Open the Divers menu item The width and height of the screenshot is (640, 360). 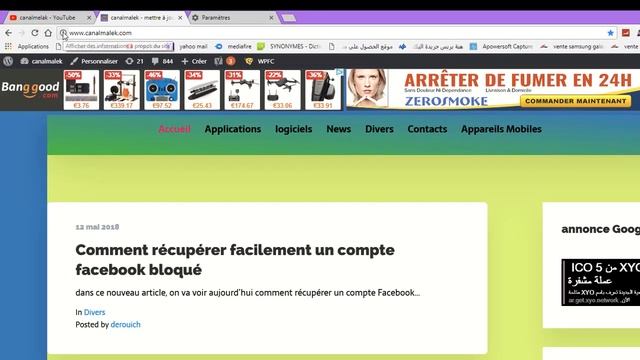coord(379,129)
